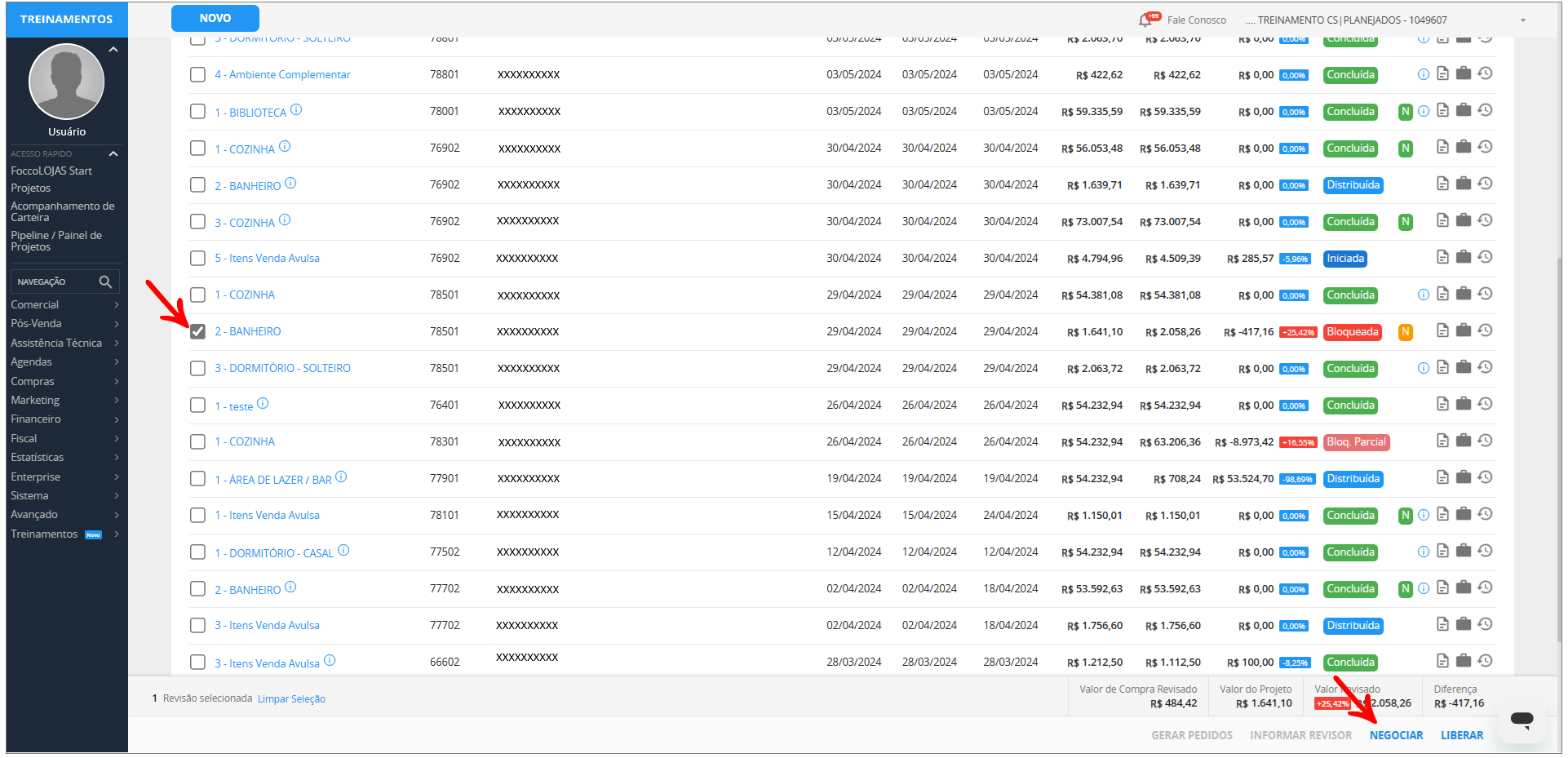Screen dimensions: 1568x758
Task: Expand the Assistência Técnica chevron
Action: (117, 344)
